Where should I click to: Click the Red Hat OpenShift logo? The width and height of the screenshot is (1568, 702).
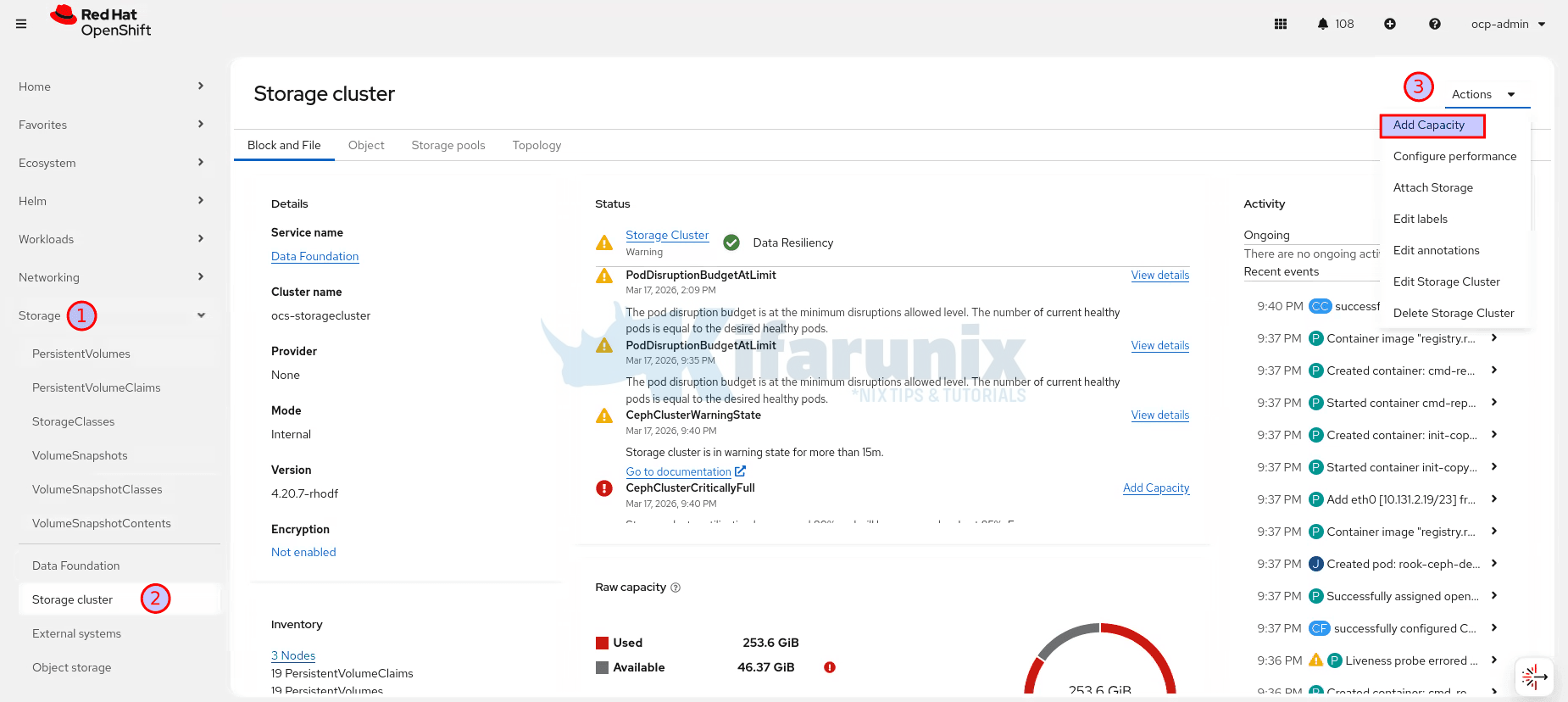100,22
